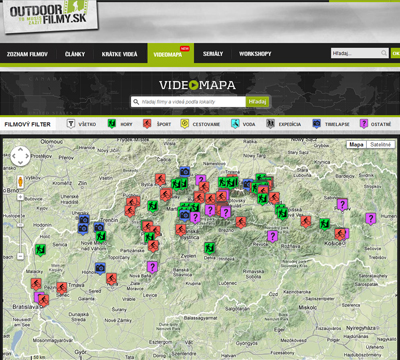Screen dimensions: 400x360
Task: Open red cycling marker near Sereď
Action: [x=111, y=279]
